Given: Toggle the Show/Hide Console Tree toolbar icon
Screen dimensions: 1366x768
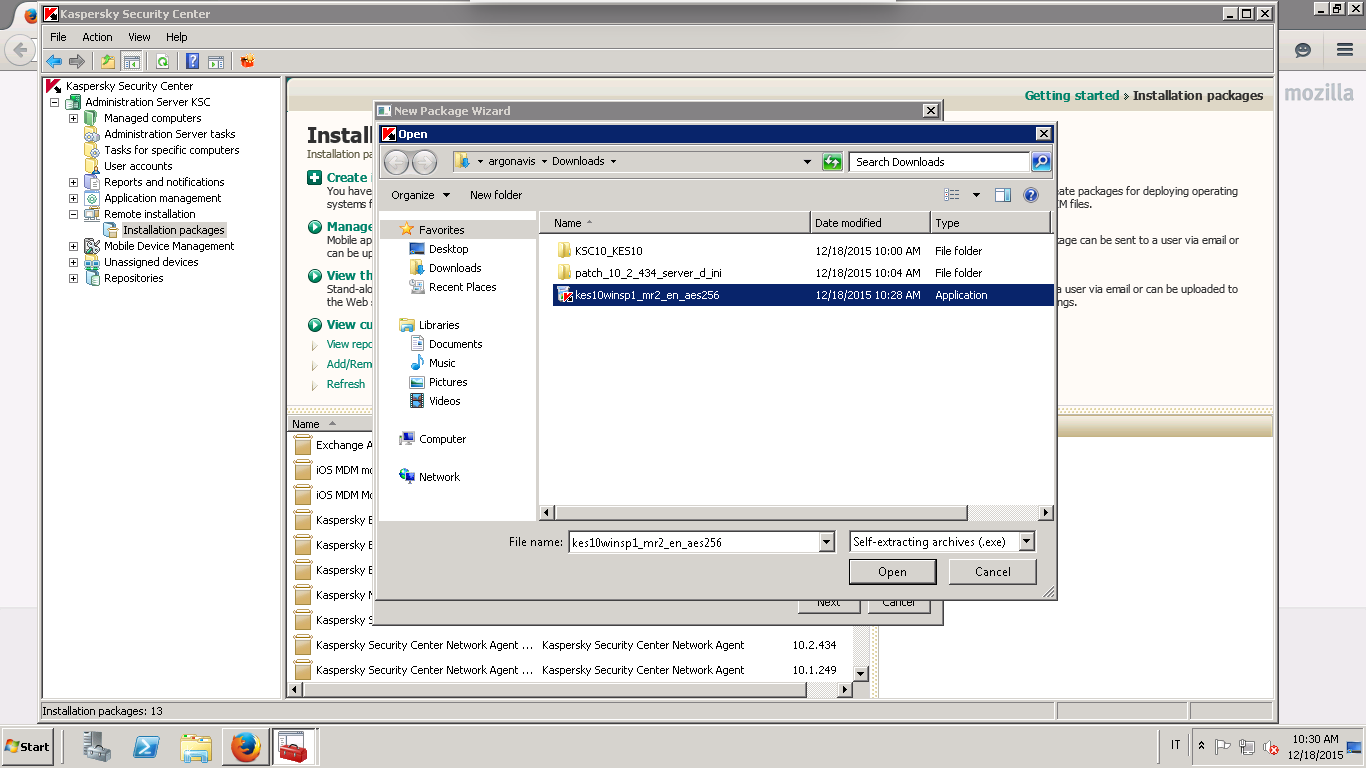Looking at the screenshot, I should [131, 61].
